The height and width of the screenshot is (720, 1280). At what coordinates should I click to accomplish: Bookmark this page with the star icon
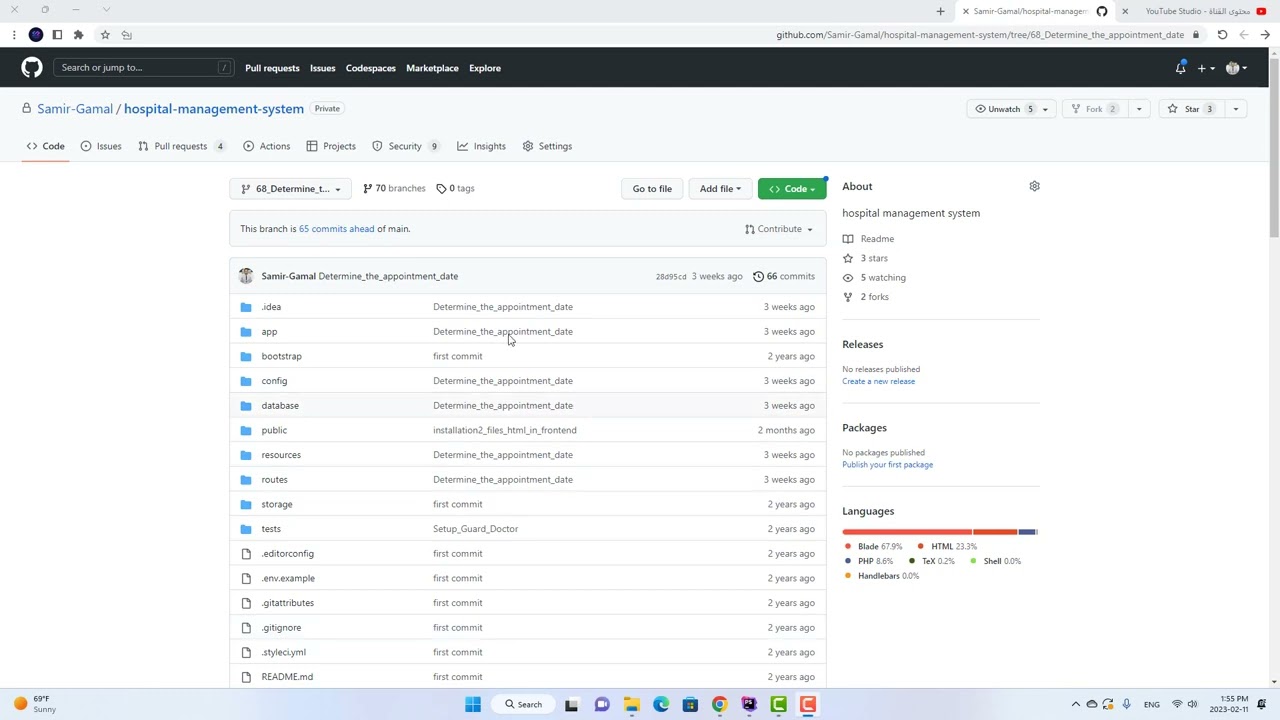105,35
